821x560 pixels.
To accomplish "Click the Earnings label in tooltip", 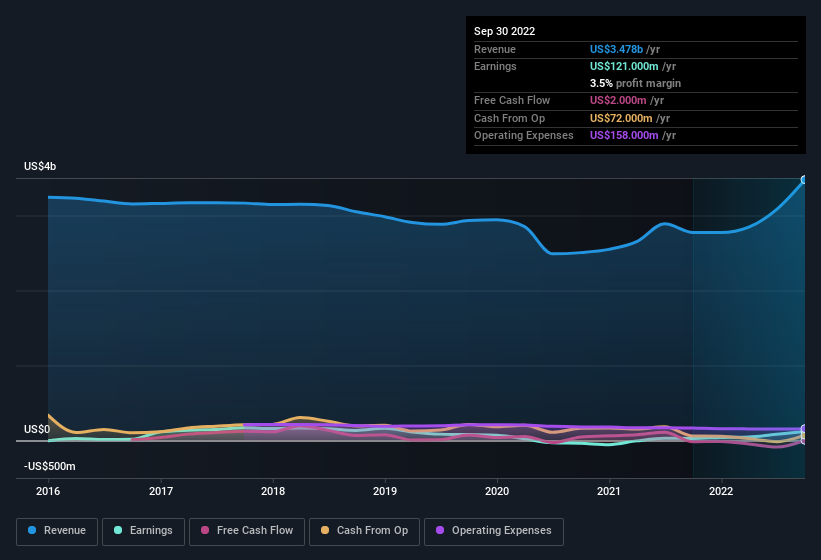I will tap(495, 66).
